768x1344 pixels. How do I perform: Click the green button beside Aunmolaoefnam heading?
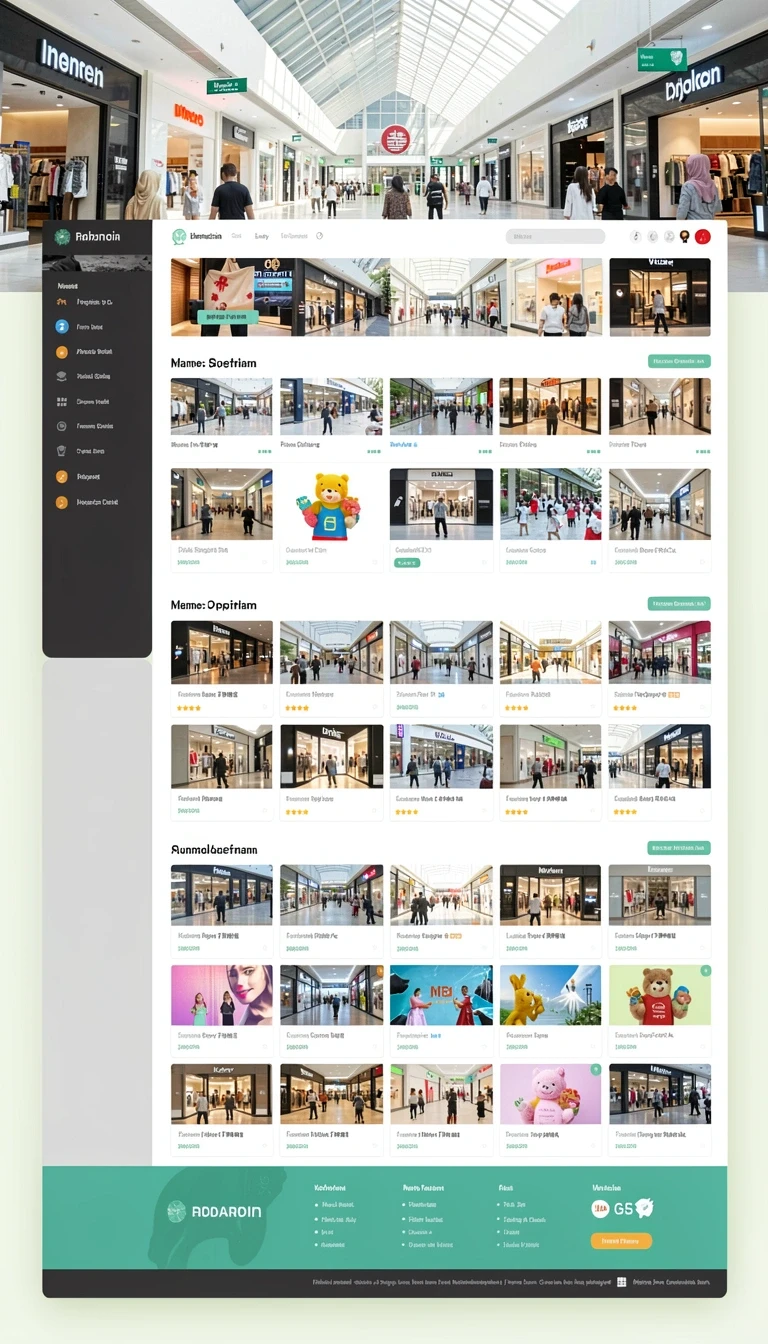[x=679, y=848]
